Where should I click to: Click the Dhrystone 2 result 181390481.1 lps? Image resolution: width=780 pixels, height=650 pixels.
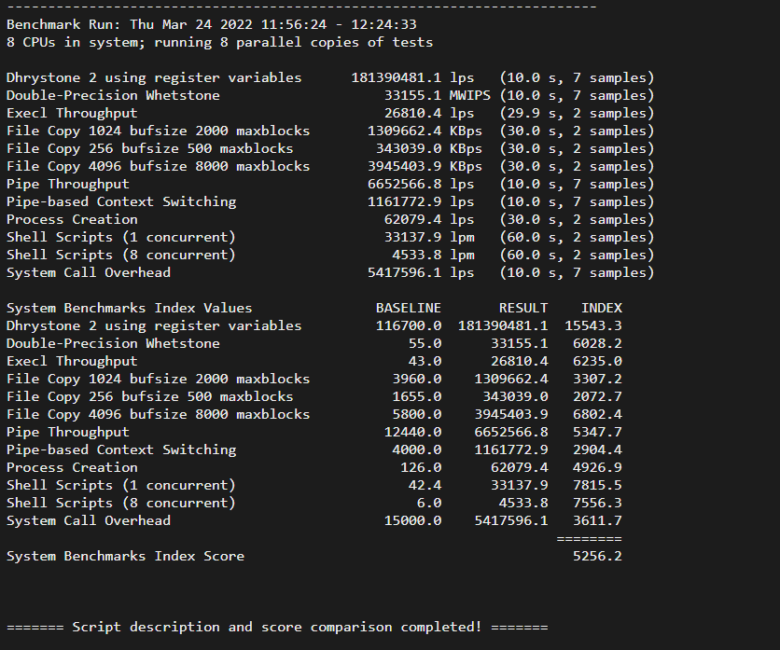tap(412, 77)
